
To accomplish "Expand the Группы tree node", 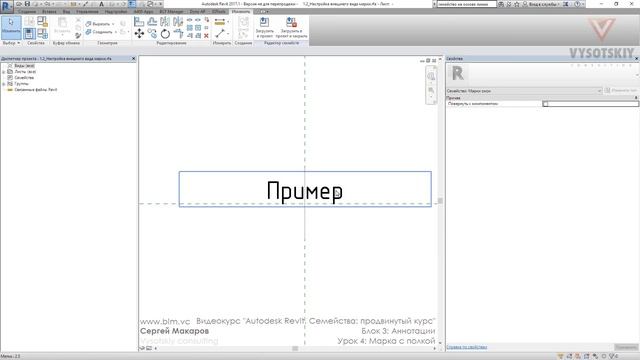I will tap(4, 84).
